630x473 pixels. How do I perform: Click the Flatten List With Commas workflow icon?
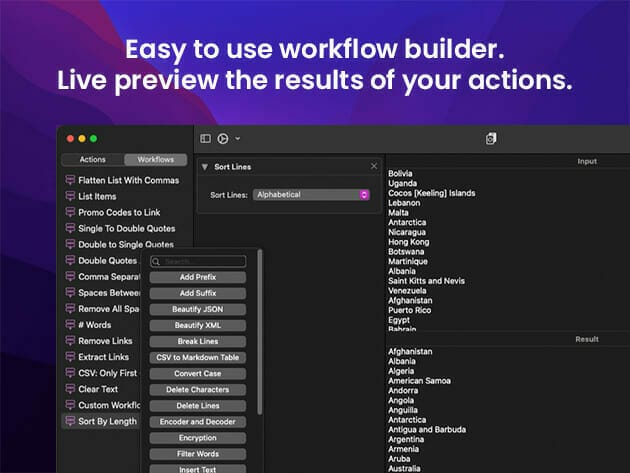(x=69, y=181)
